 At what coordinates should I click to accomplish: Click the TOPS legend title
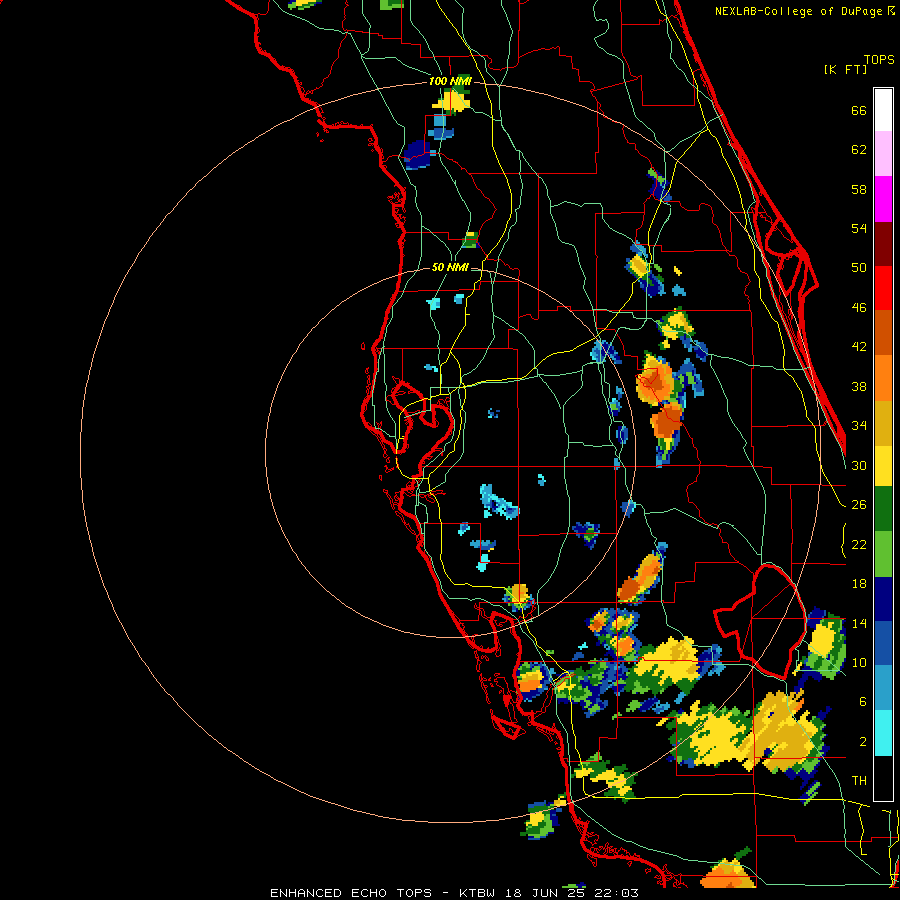coord(879,59)
